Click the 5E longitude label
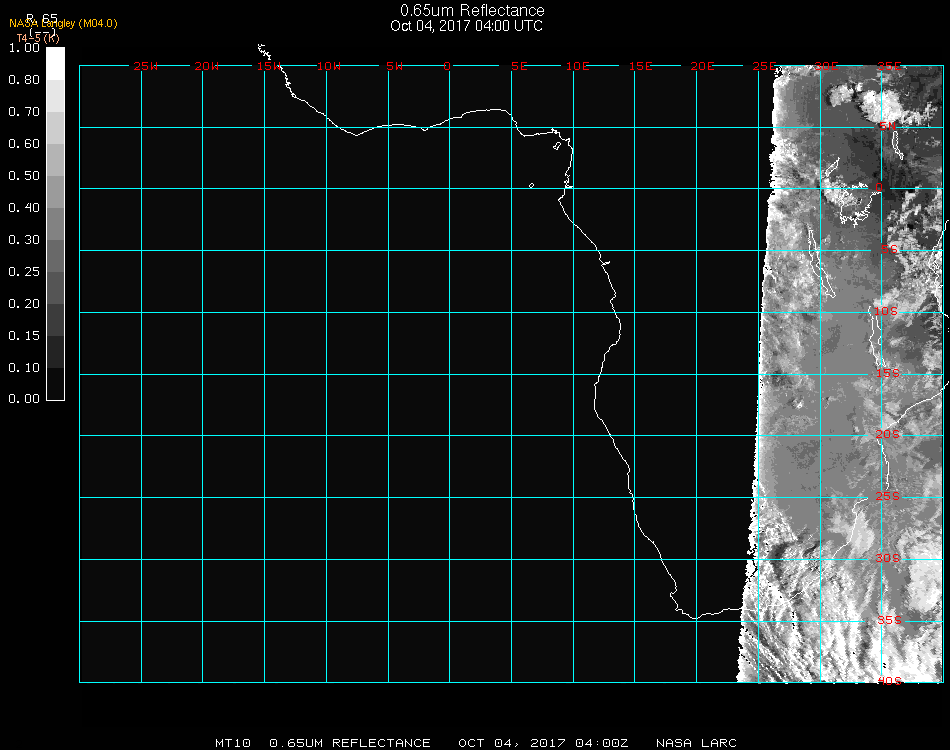950x750 pixels. point(519,66)
